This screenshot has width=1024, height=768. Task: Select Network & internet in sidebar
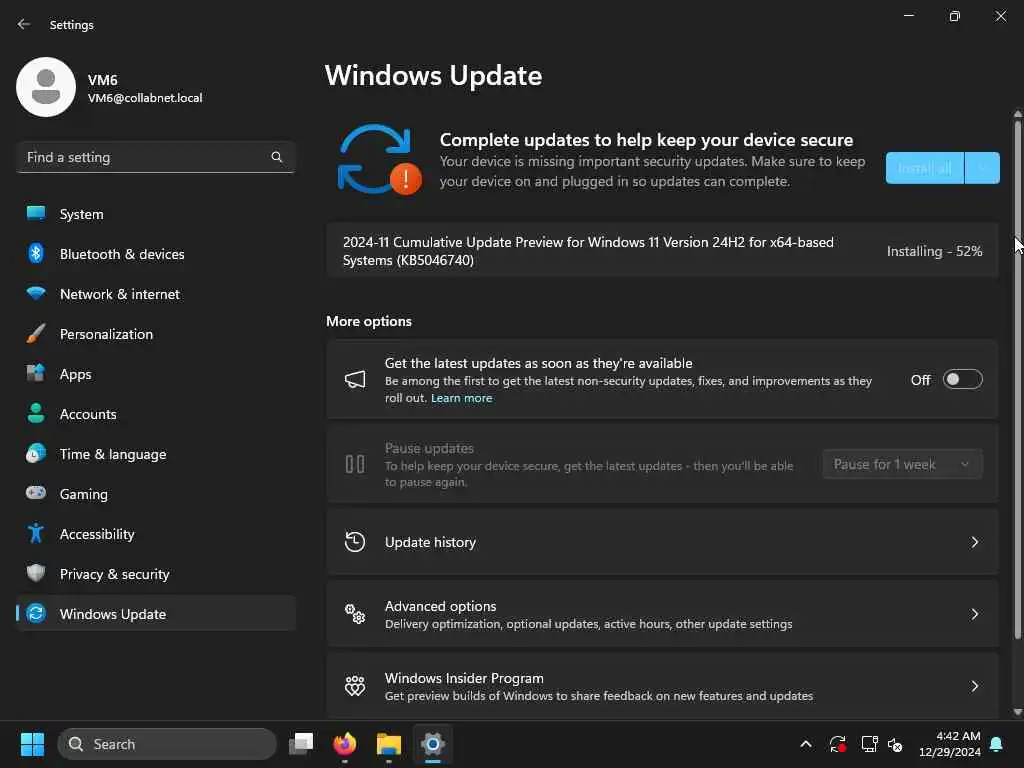point(155,293)
